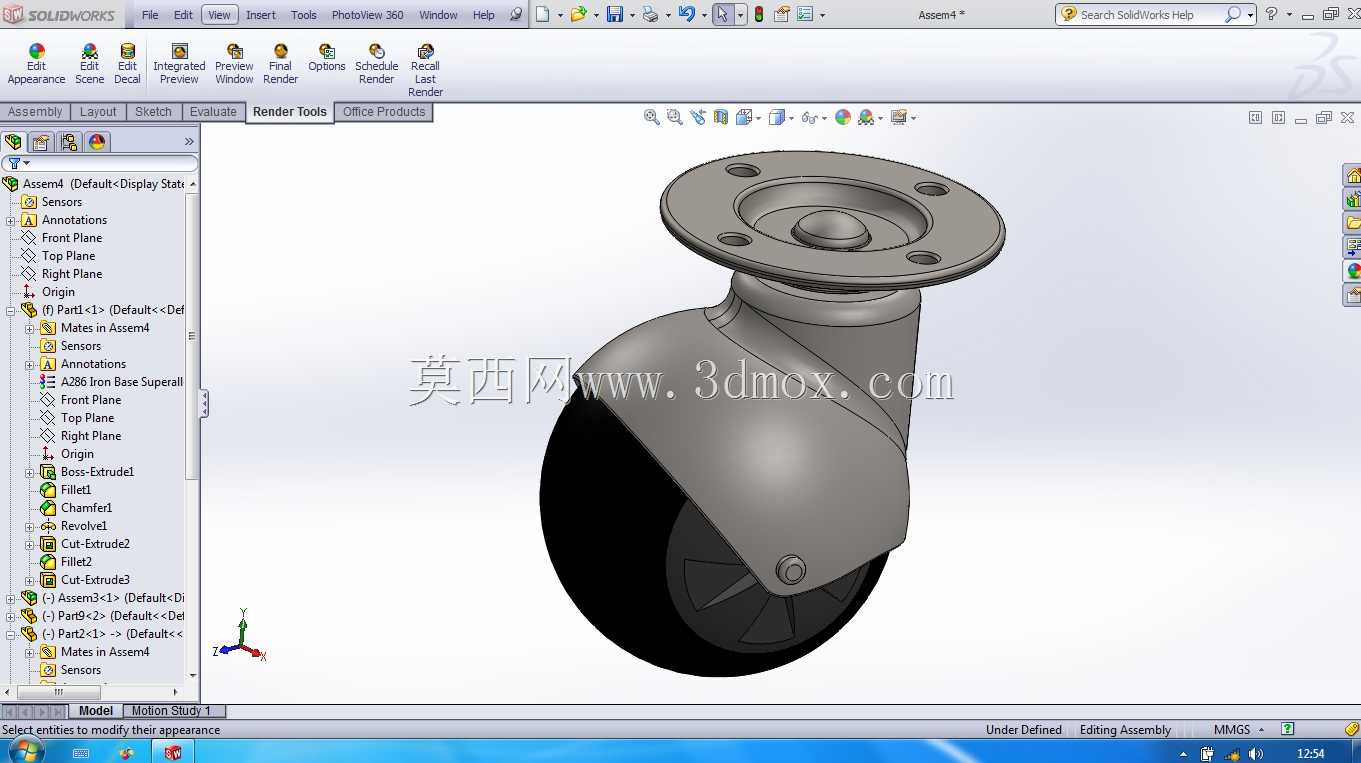Expand the manager tabs chevron
1361x763 pixels.
coord(189,142)
